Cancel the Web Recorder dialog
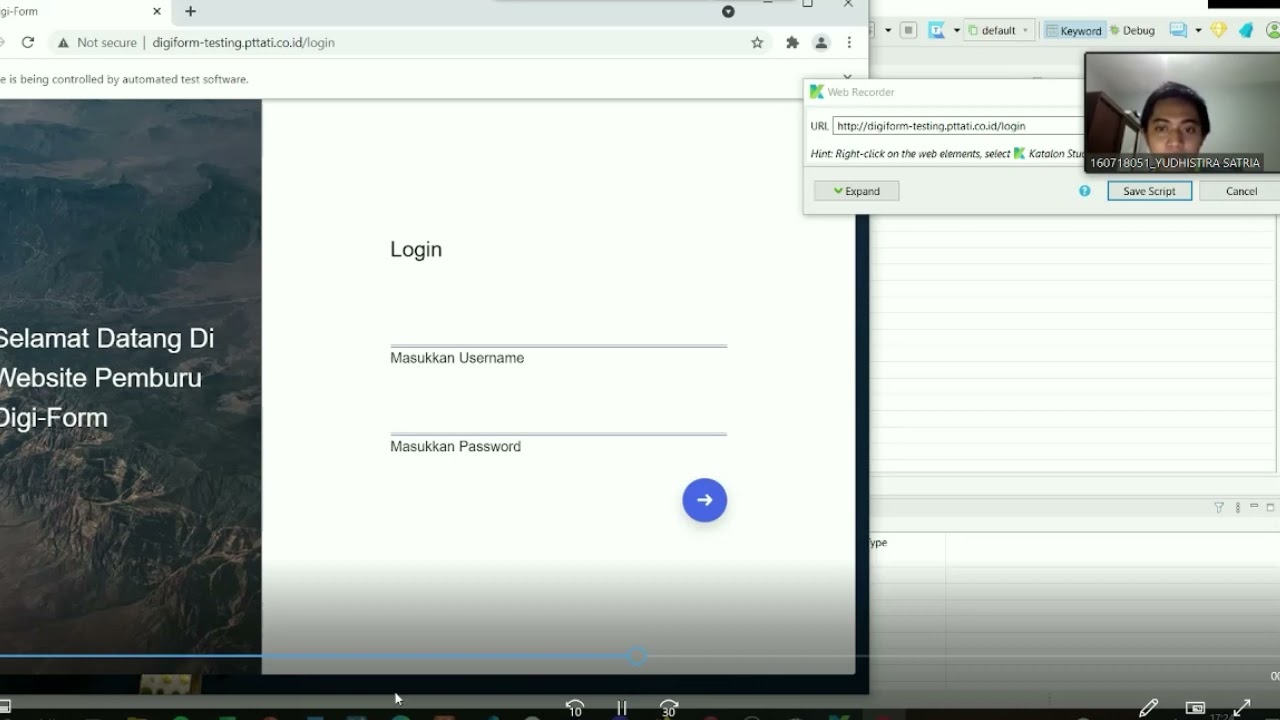This screenshot has height=720, width=1280. point(1241,191)
